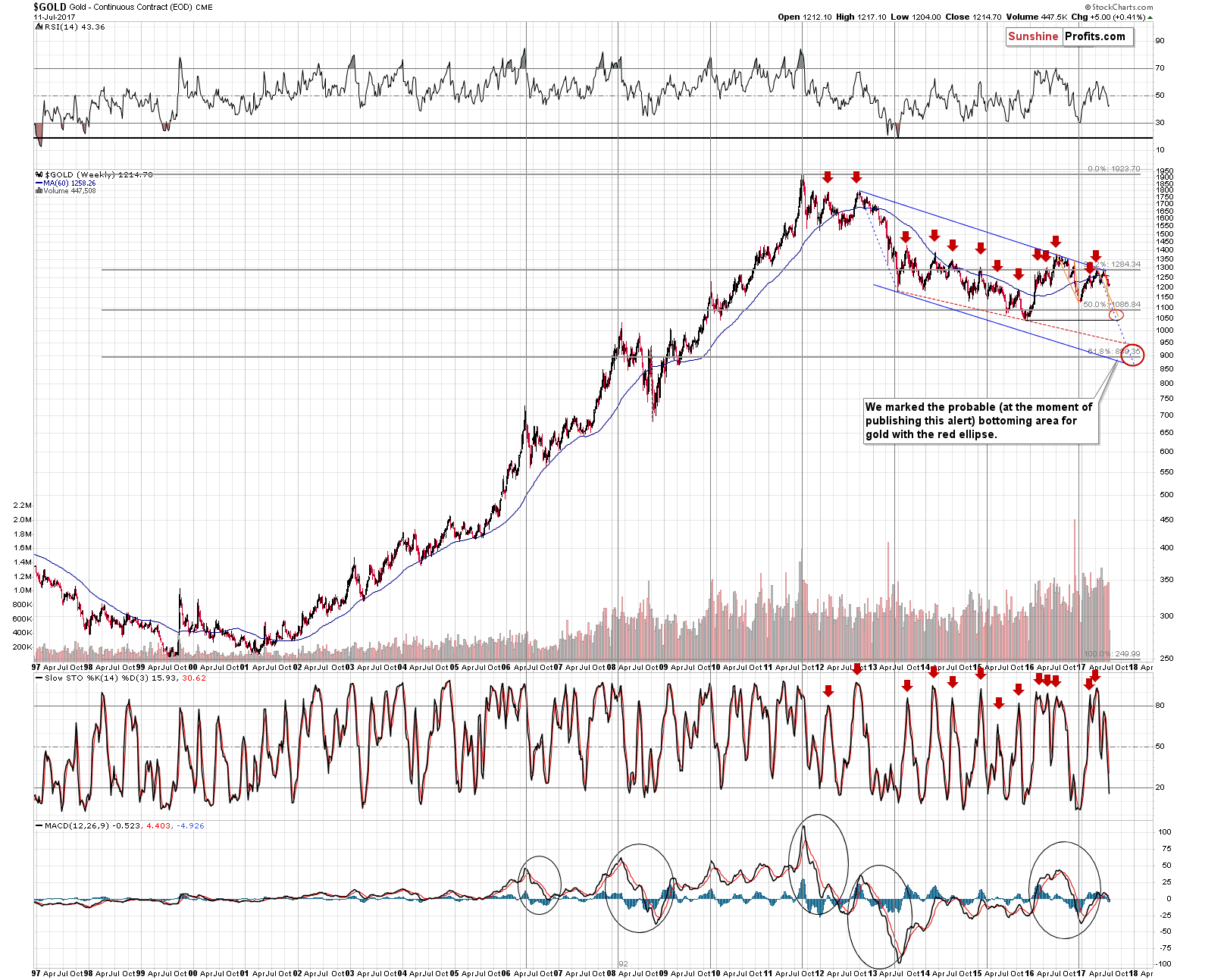
Task: Click the Volume 447.5K header value
Action: pos(1038,17)
